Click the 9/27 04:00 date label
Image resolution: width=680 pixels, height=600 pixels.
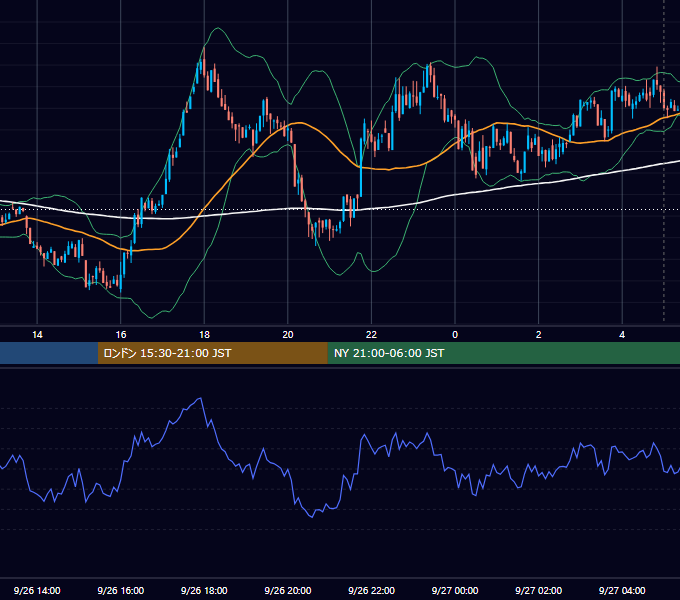pyautogui.click(x=622, y=590)
